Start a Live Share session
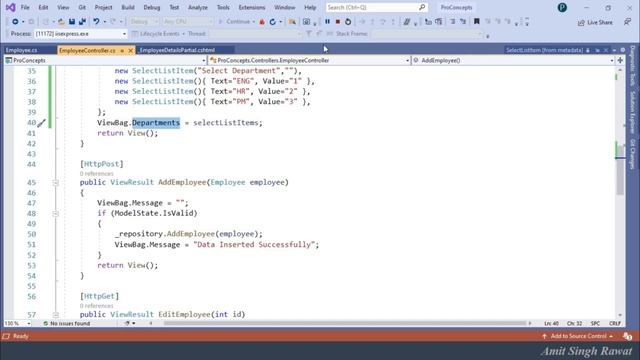Viewport: 640px width, 360px height. click(x=595, y=22)
